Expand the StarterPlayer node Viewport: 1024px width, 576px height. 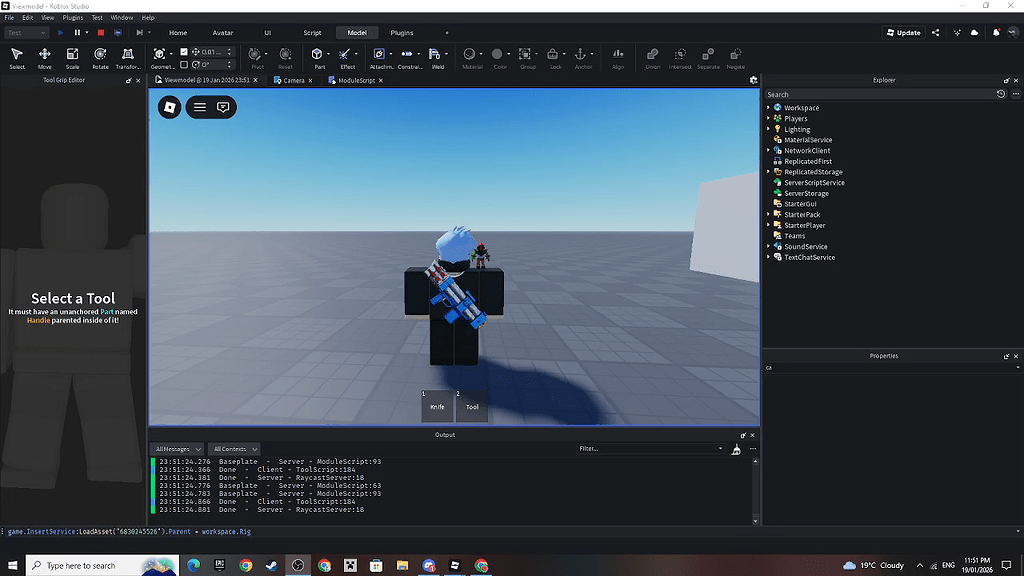(769, 225)
